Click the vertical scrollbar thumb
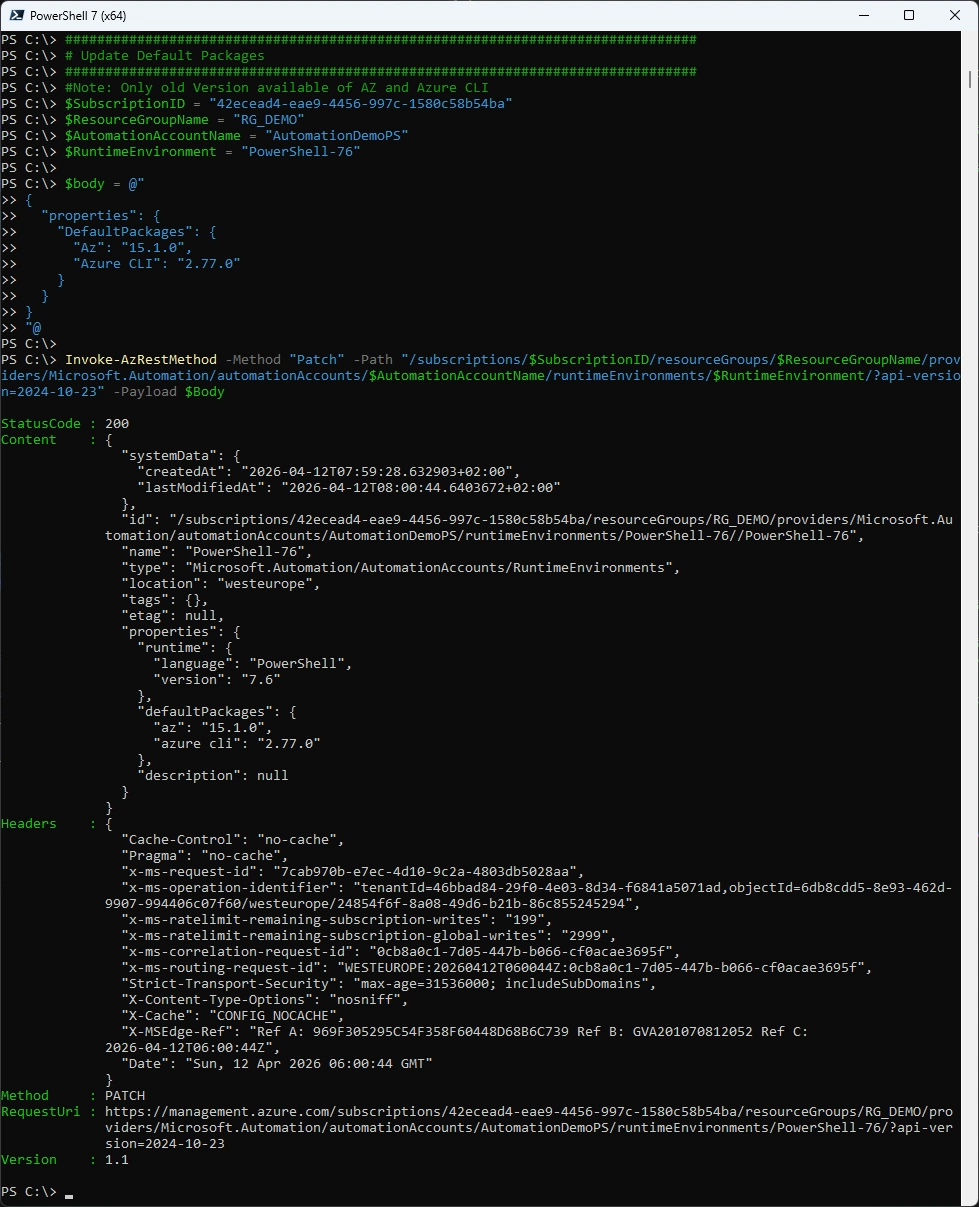 click(970, 80)
